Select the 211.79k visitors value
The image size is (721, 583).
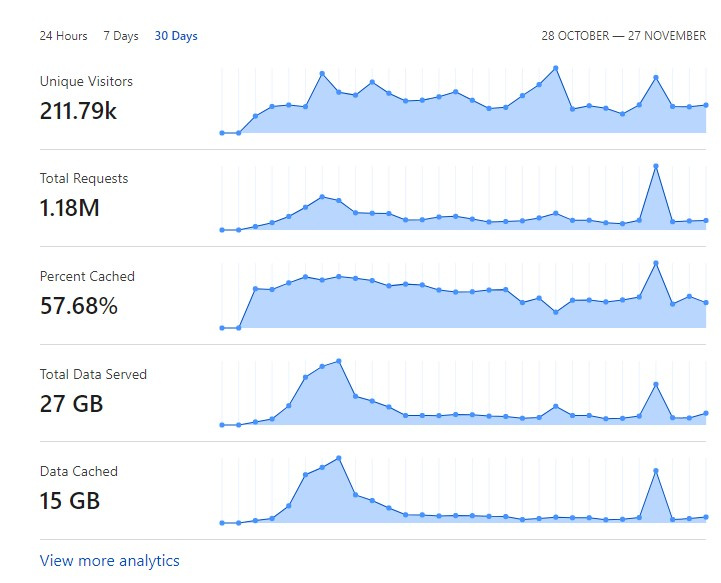pyautogui.click(x=78, y=111)
